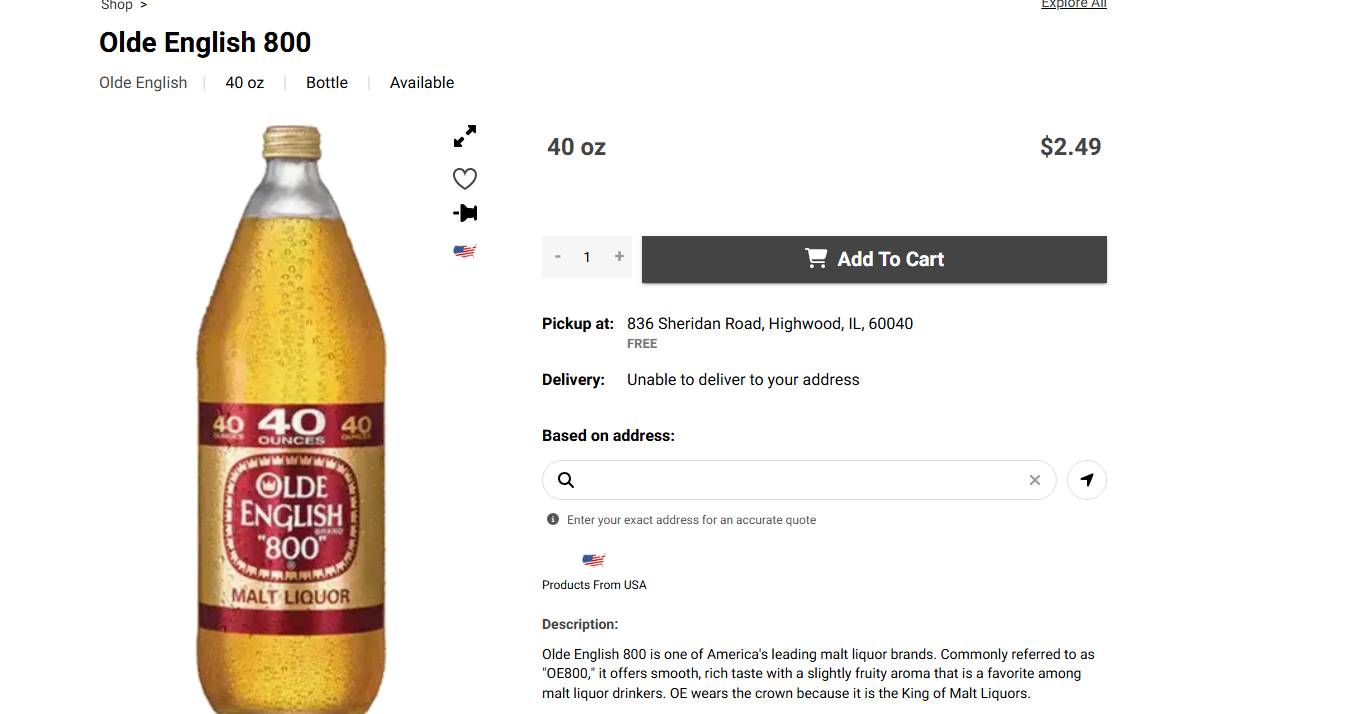The image size is (1350, 714).
Task: Click the quantity value field
Action: click(x=587, y=257)
